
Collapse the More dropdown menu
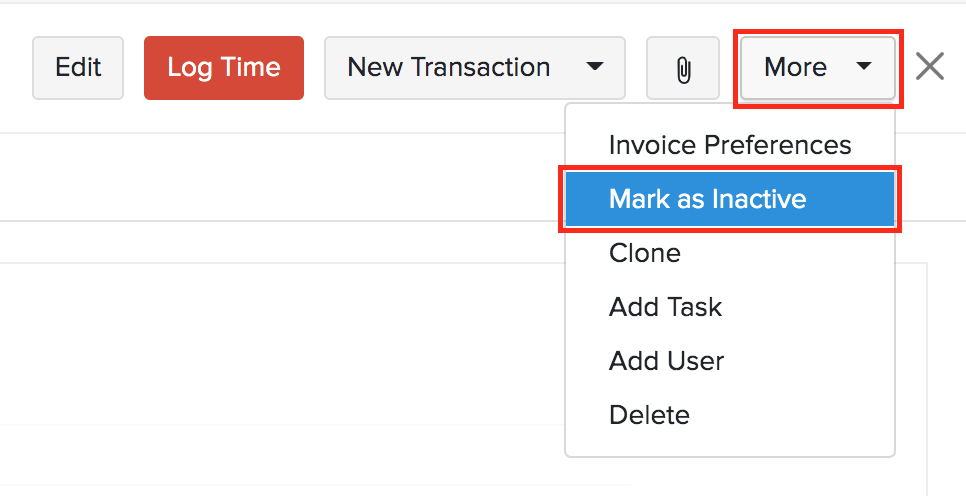[817, 68]
